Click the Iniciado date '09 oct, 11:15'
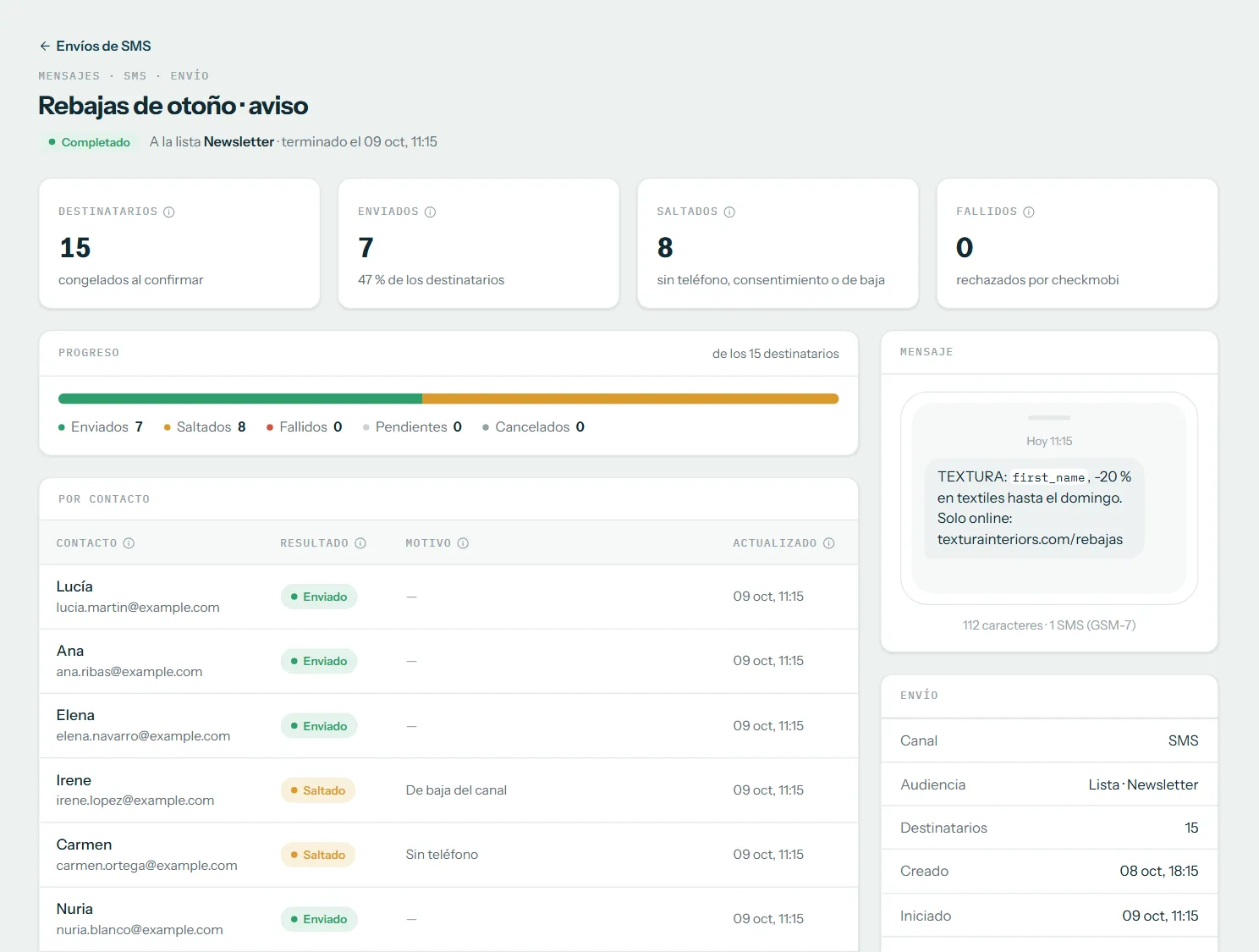 tap(1160, 916)
